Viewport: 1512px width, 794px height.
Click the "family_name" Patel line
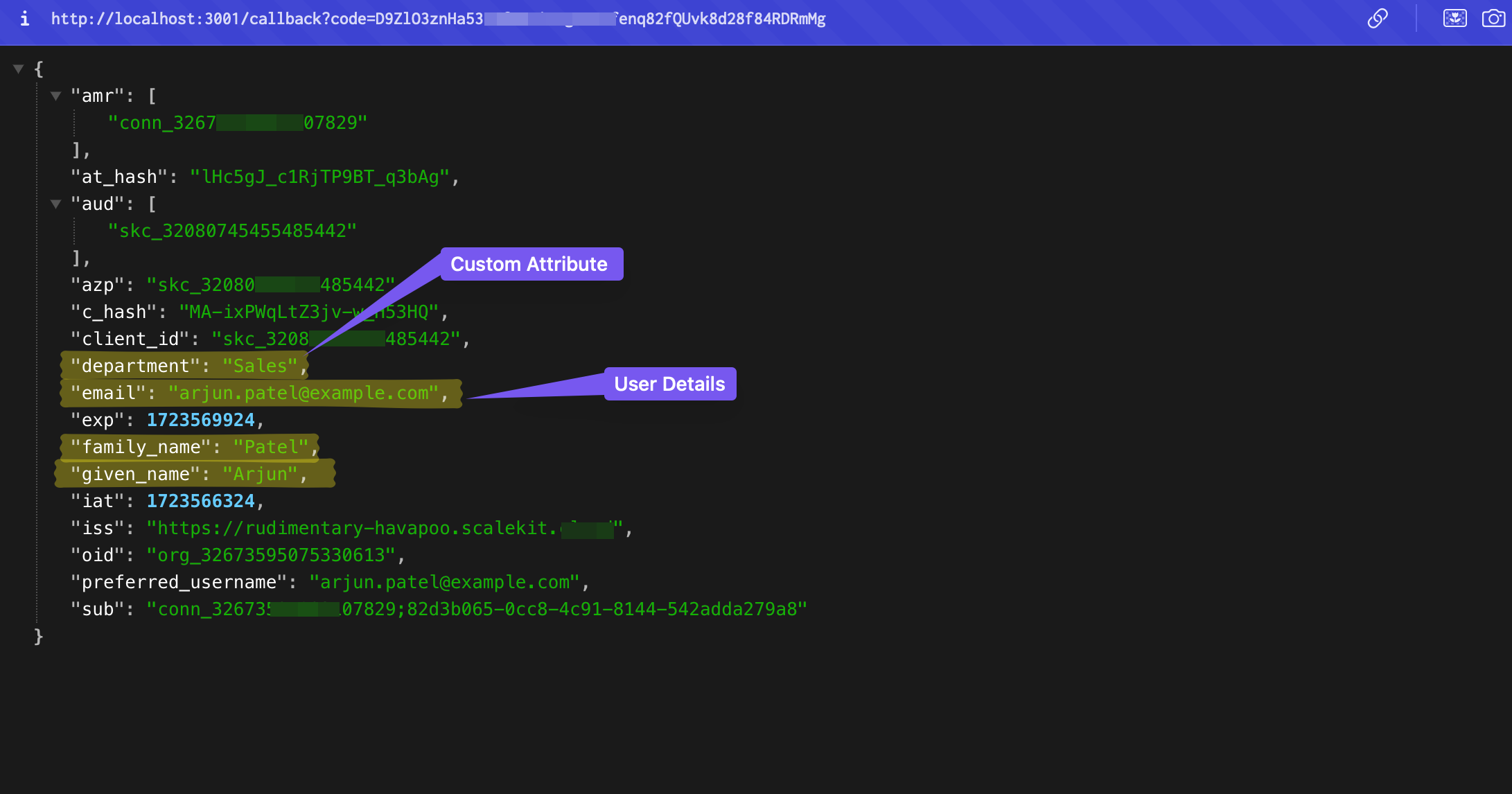pyautogui.click(x=190, y=447)
